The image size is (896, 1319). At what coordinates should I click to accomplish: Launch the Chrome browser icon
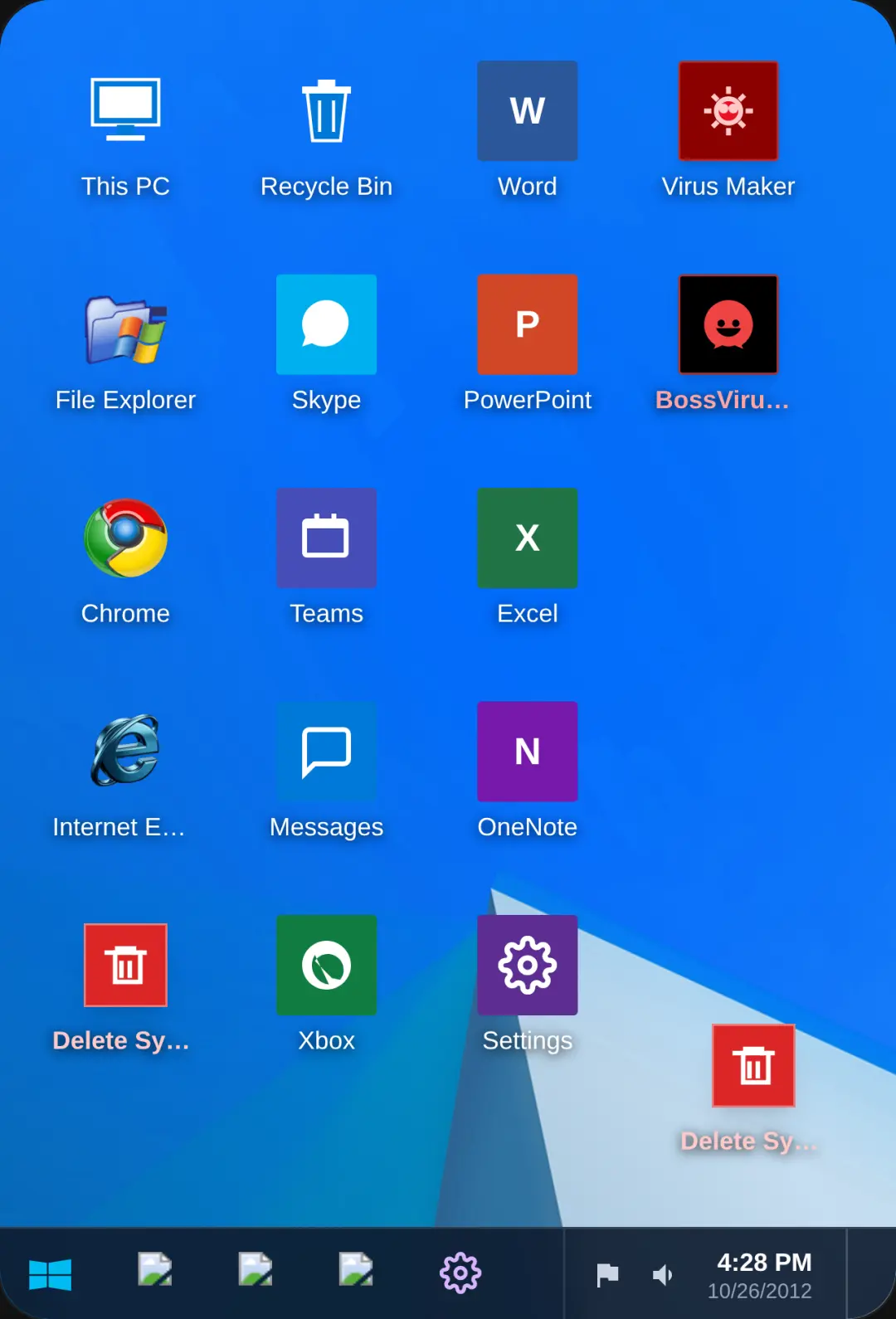point(125,538)
